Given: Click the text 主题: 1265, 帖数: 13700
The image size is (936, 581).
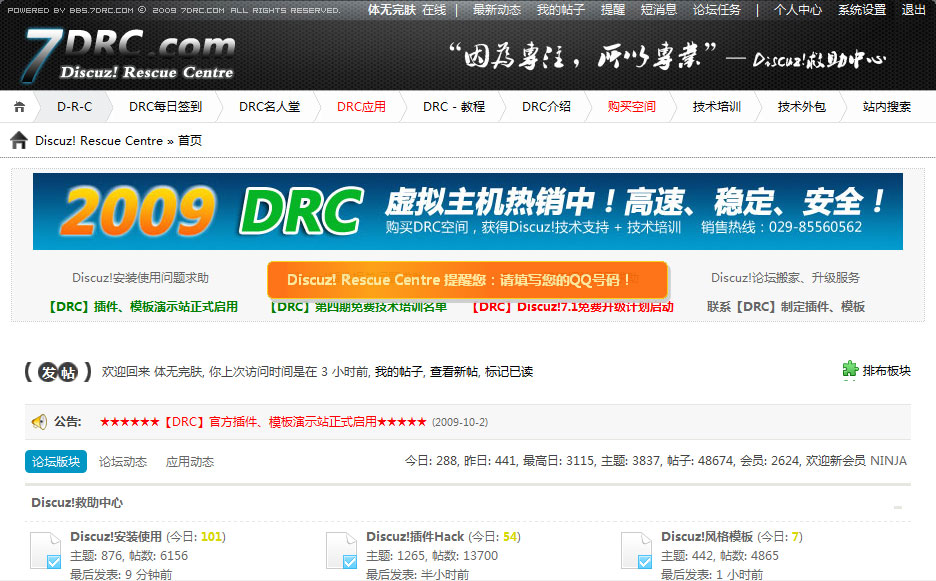Looking at the screenshot, I should 432,556.
